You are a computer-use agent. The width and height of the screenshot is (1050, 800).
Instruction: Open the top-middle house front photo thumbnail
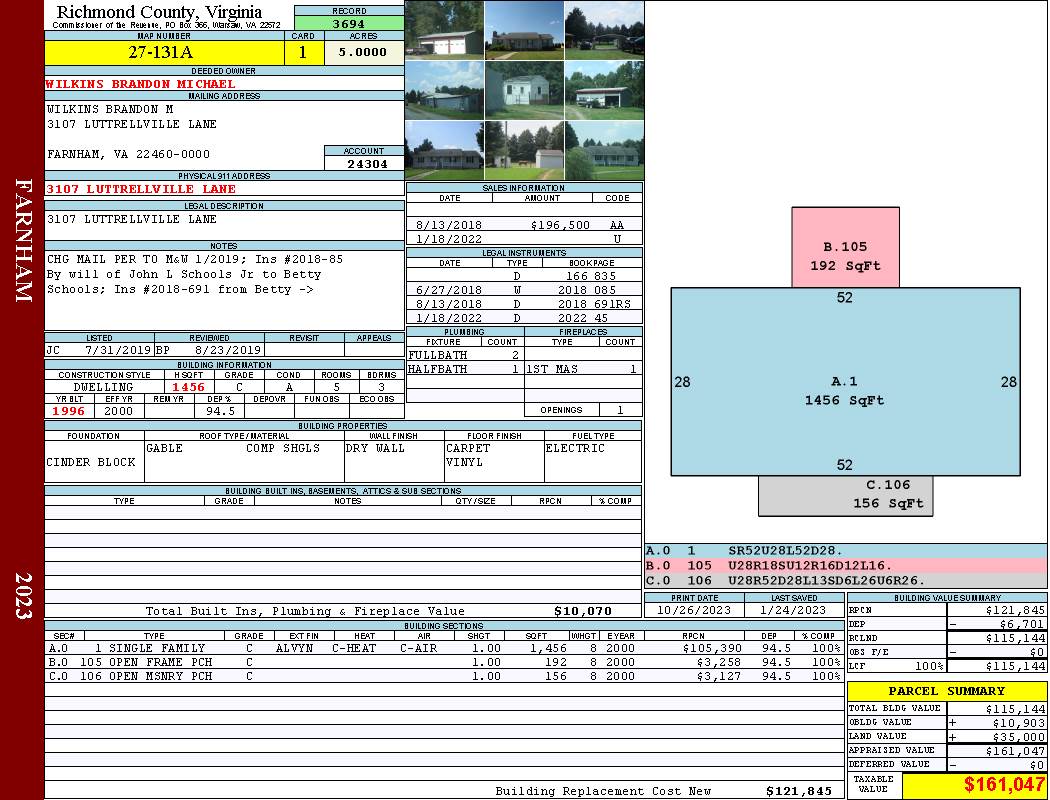pyautogui.click(x=524, y=30)
